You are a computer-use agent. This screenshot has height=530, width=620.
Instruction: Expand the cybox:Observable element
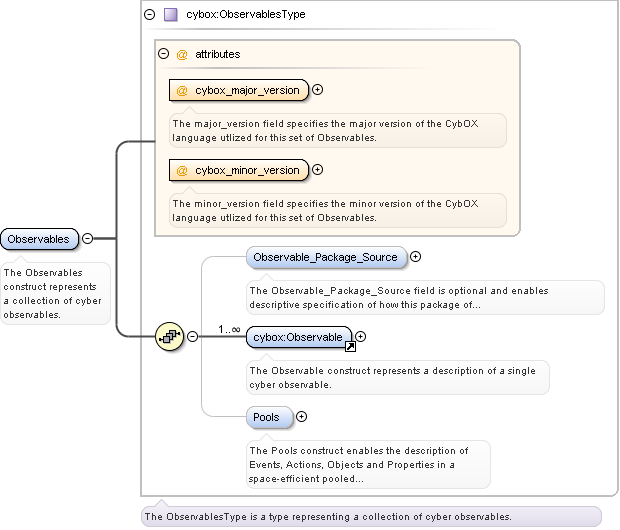pyautogui.click(x=361, y=337)
